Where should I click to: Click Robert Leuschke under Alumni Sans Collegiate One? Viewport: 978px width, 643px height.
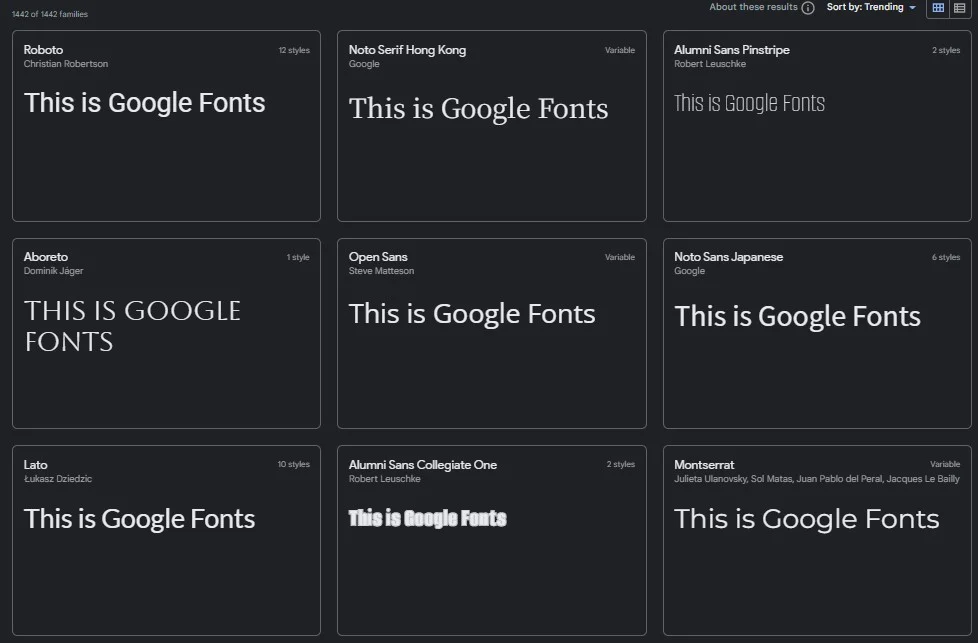385,479
